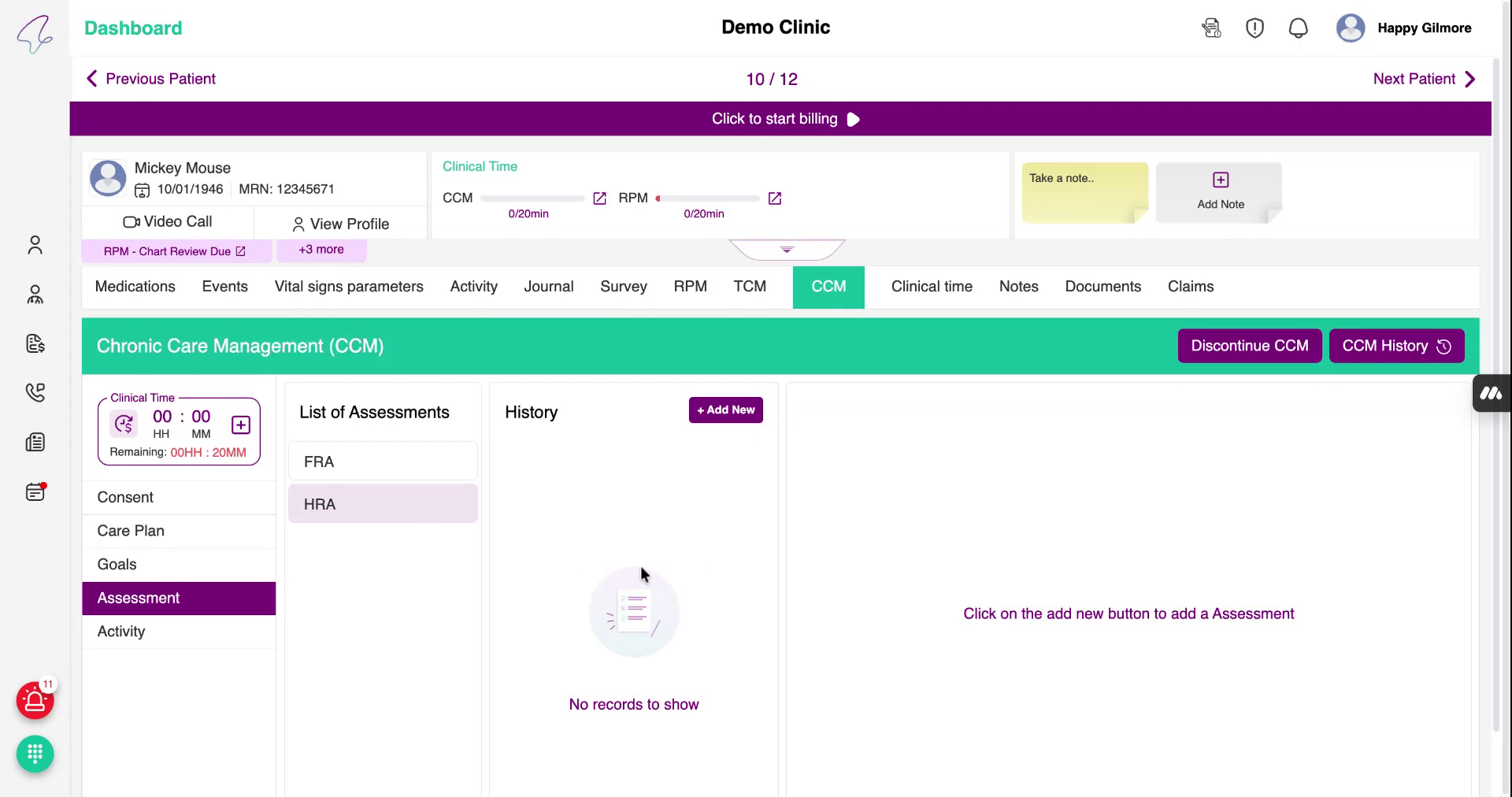This screenshot has height=797, width=1512.
Task: Click the Take a note sticky pad
Action: [x=1084, y=192]
